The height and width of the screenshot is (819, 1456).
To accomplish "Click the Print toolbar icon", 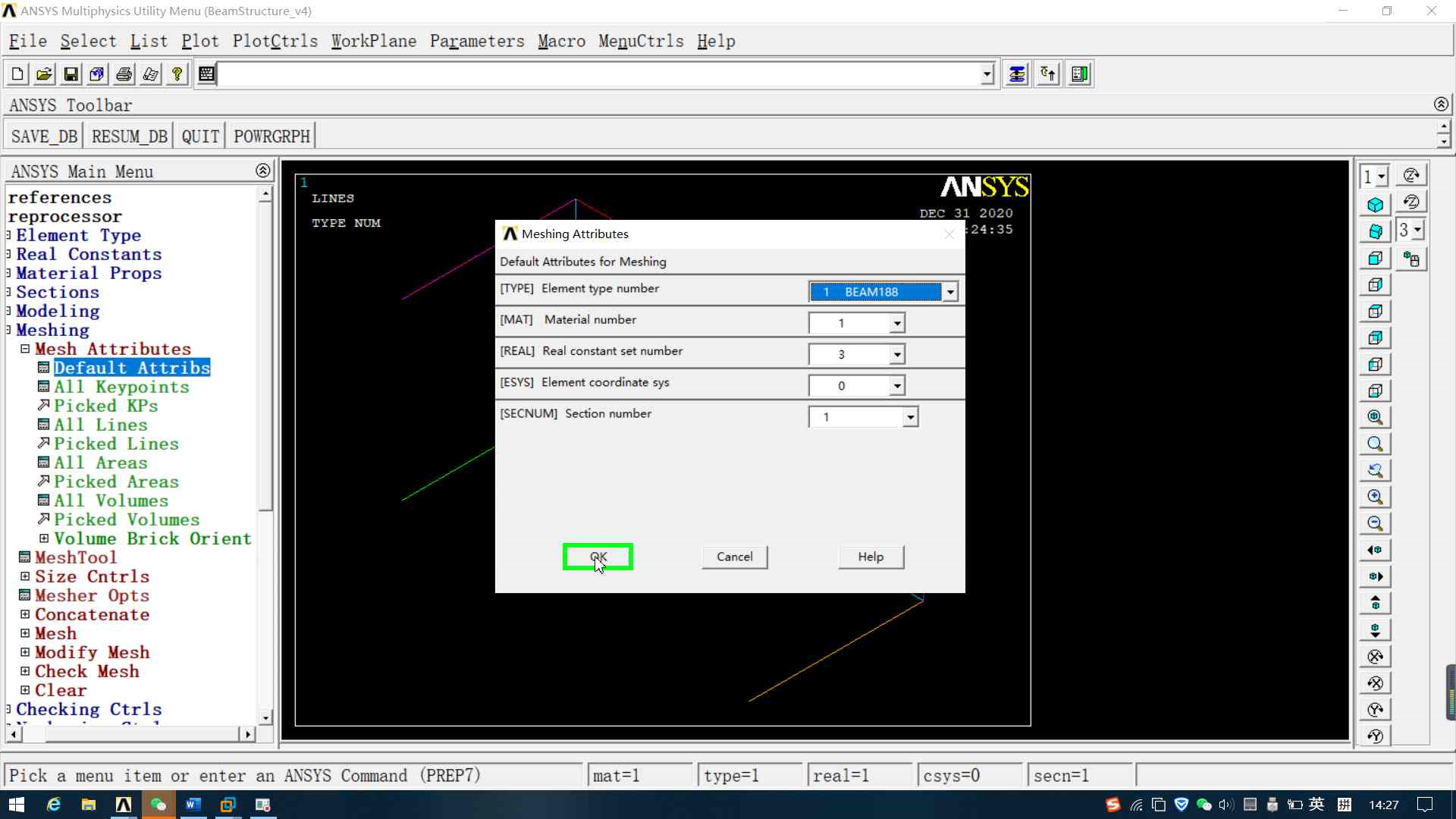I will tap(124, 74).
